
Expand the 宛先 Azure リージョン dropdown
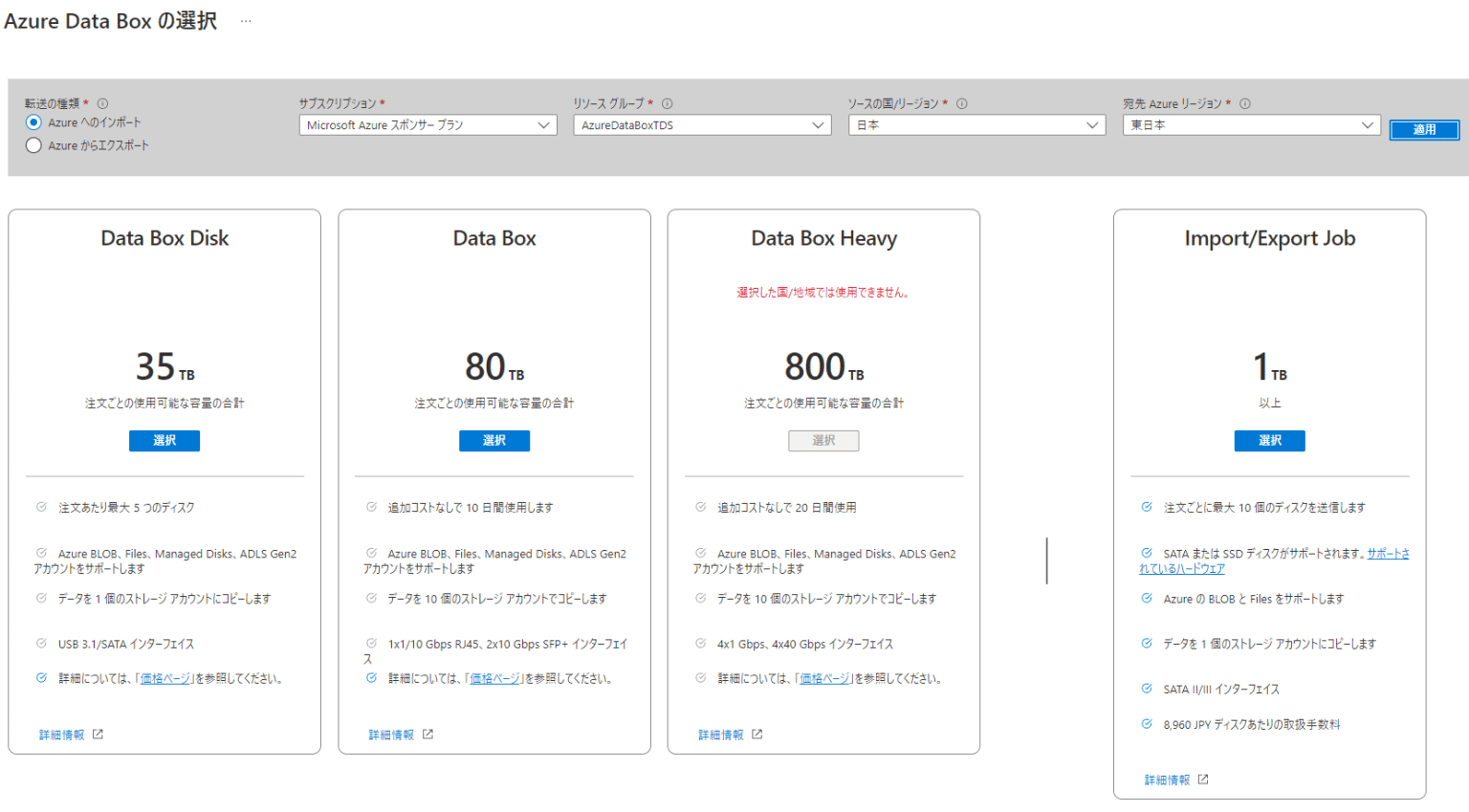[x=1251, y=125]
